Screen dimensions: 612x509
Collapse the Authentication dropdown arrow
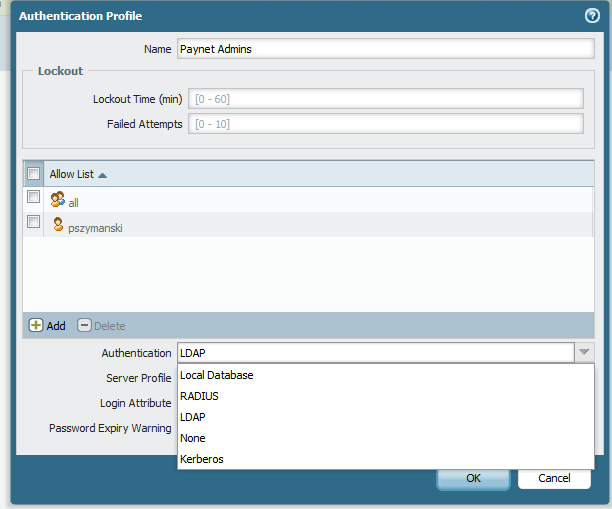[584, 352]
